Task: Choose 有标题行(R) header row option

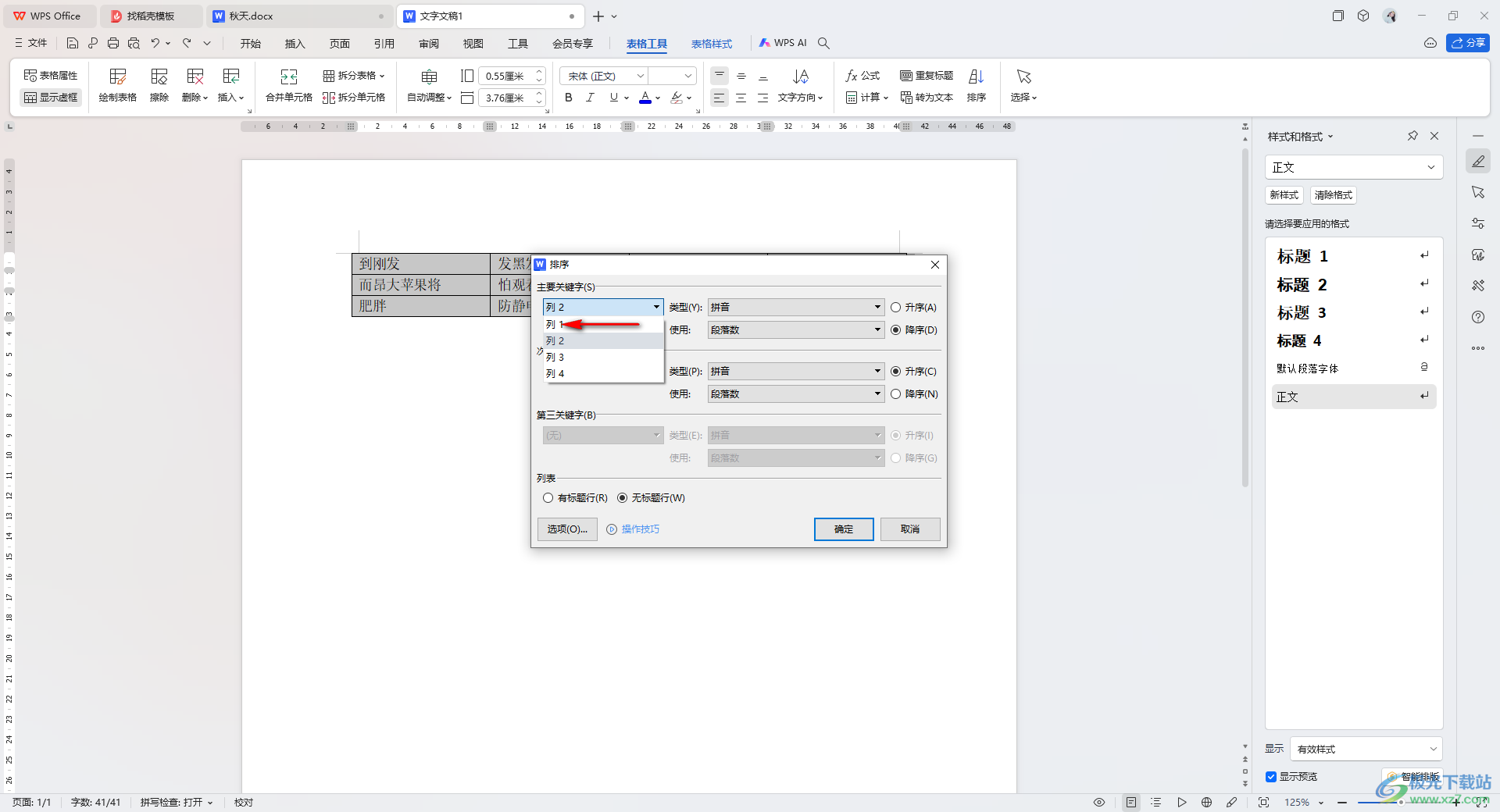Action: point(548,498)
